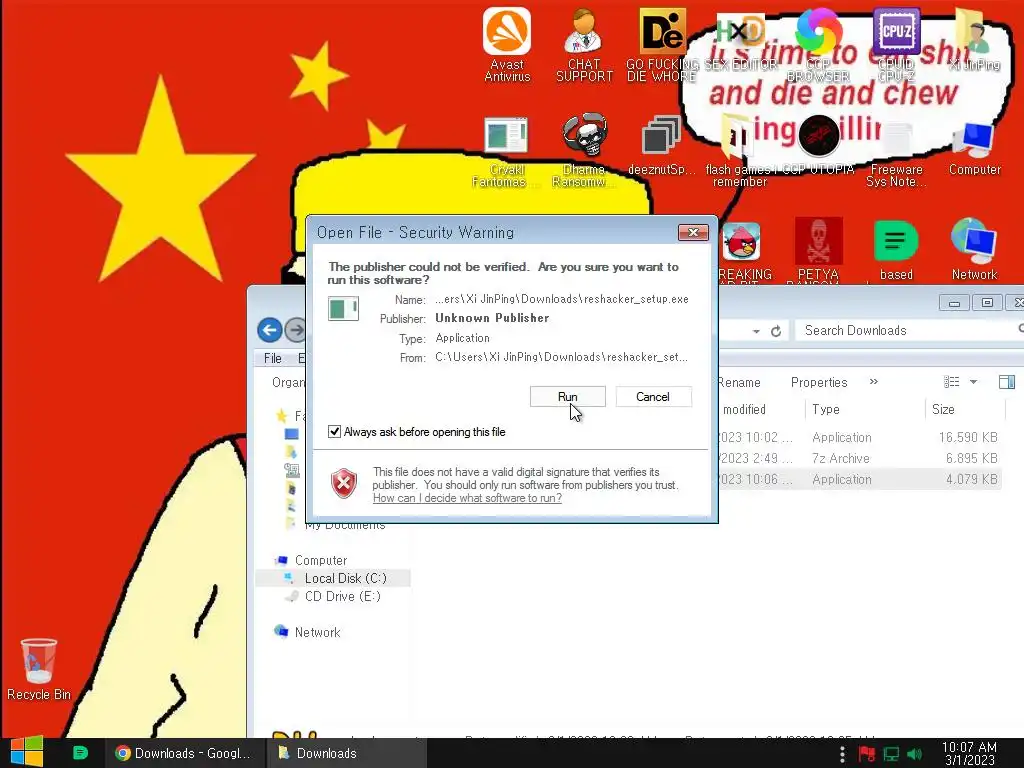The image size is (1024, 768).
Task: Sort by the Type column header
Action: (x=865, y=409)
